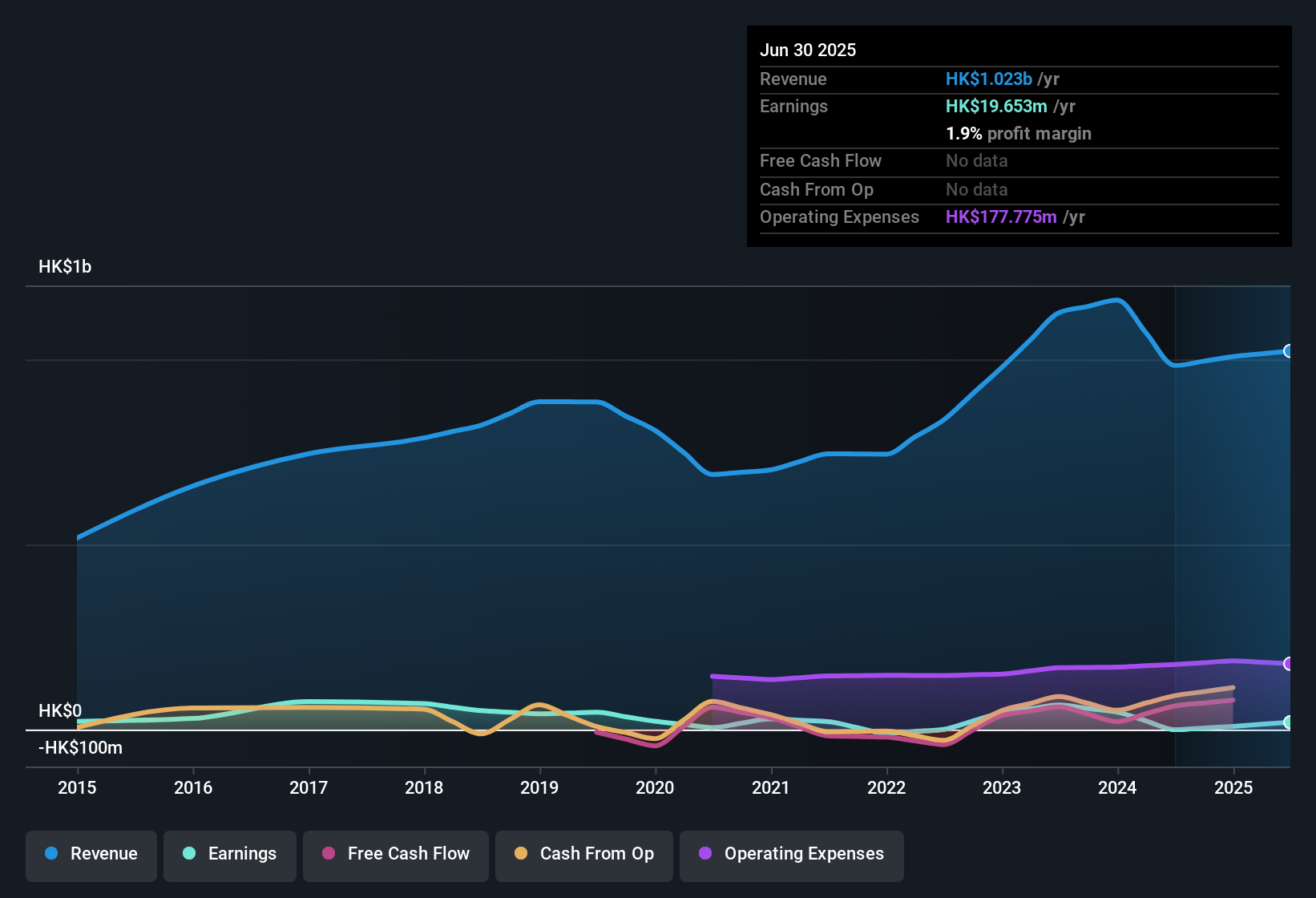
Task: Select the 2020 year label on the timeline
Action: coord(655,788)
